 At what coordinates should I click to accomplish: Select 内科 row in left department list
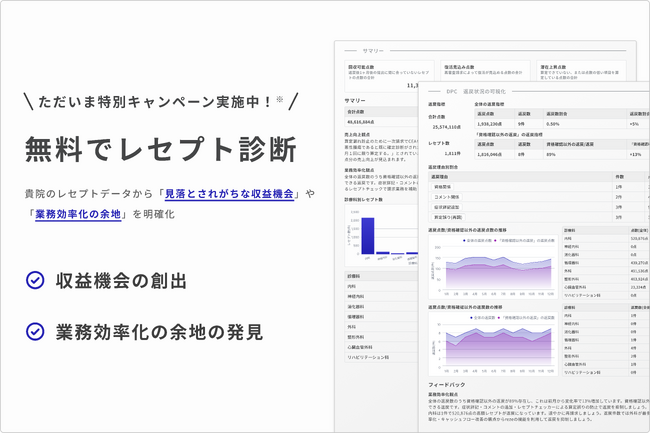350,284
